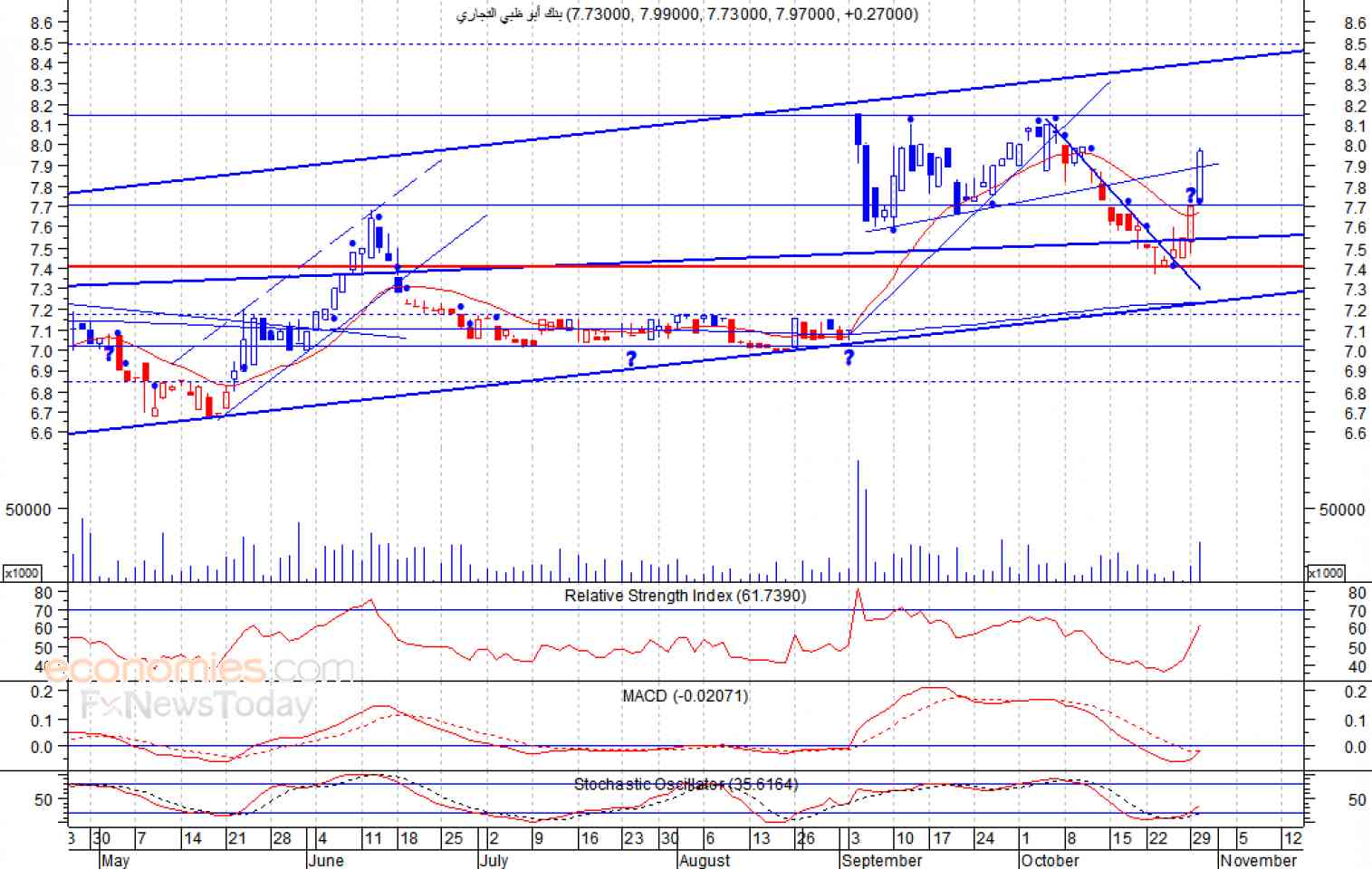The height and width of the screenshot is (869, 1372).
Task: Click the date label 26 before September
Action: [x=805, y=838]
